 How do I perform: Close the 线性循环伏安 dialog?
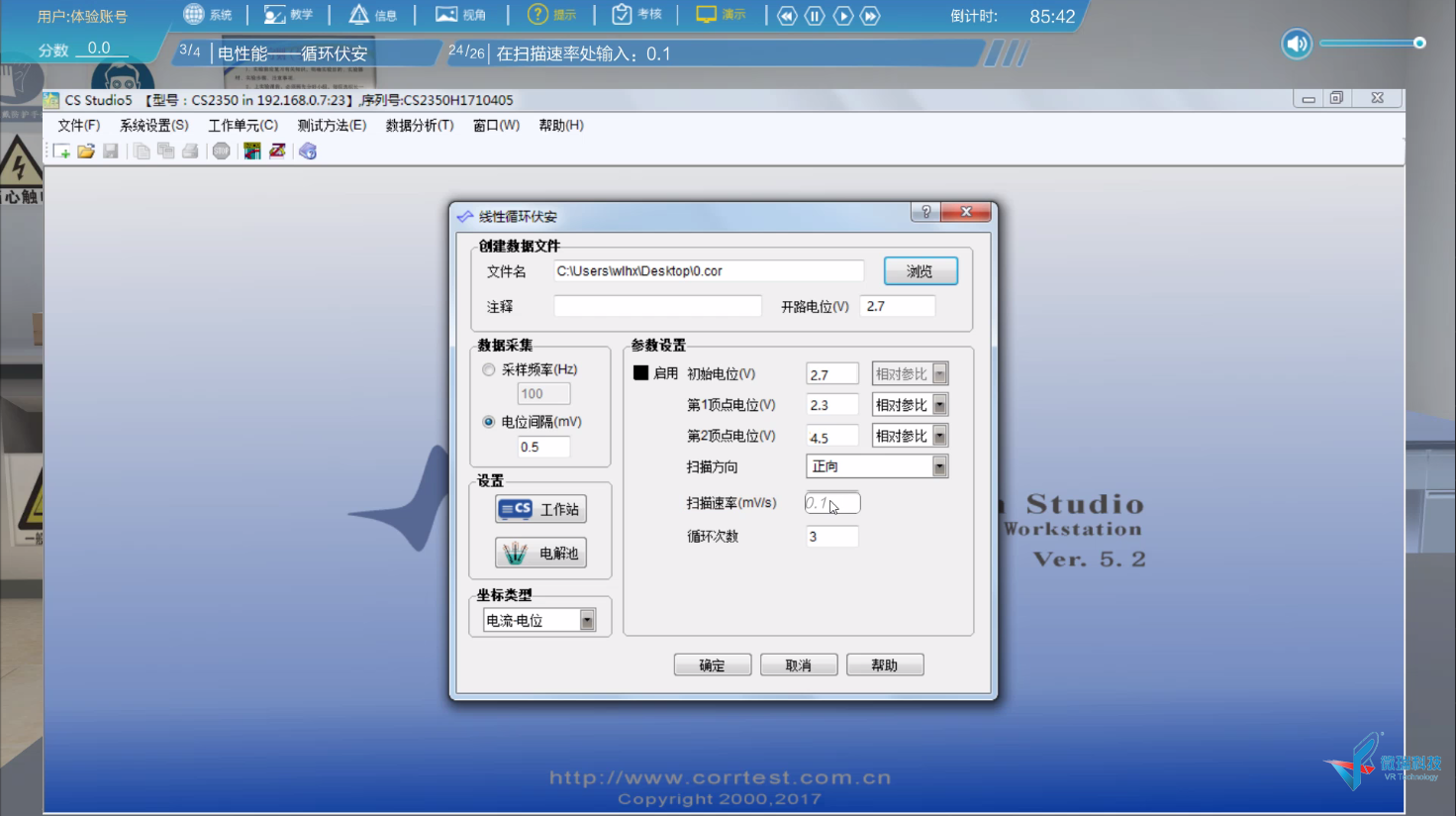tap(966, 212)
